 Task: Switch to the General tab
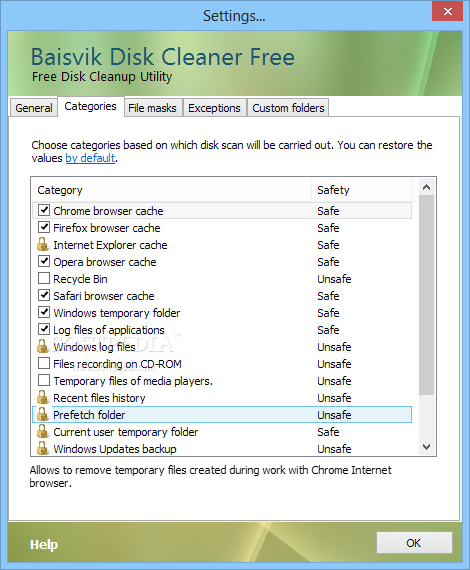(34, 108)
